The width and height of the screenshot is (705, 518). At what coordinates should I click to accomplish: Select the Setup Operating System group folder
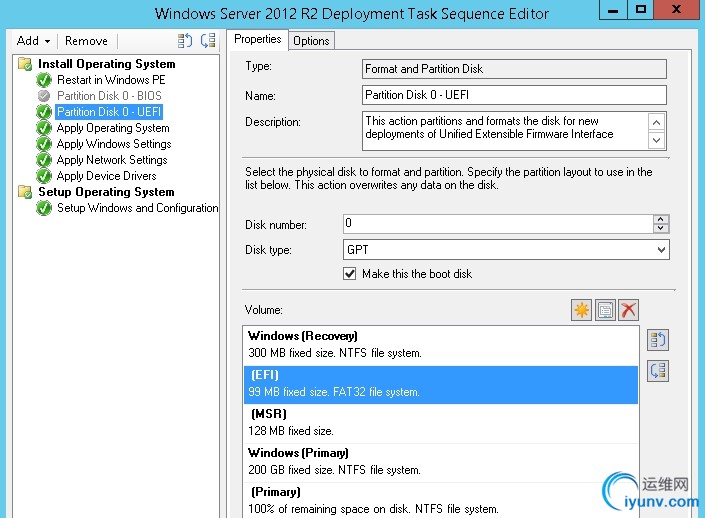click(106, 192)
